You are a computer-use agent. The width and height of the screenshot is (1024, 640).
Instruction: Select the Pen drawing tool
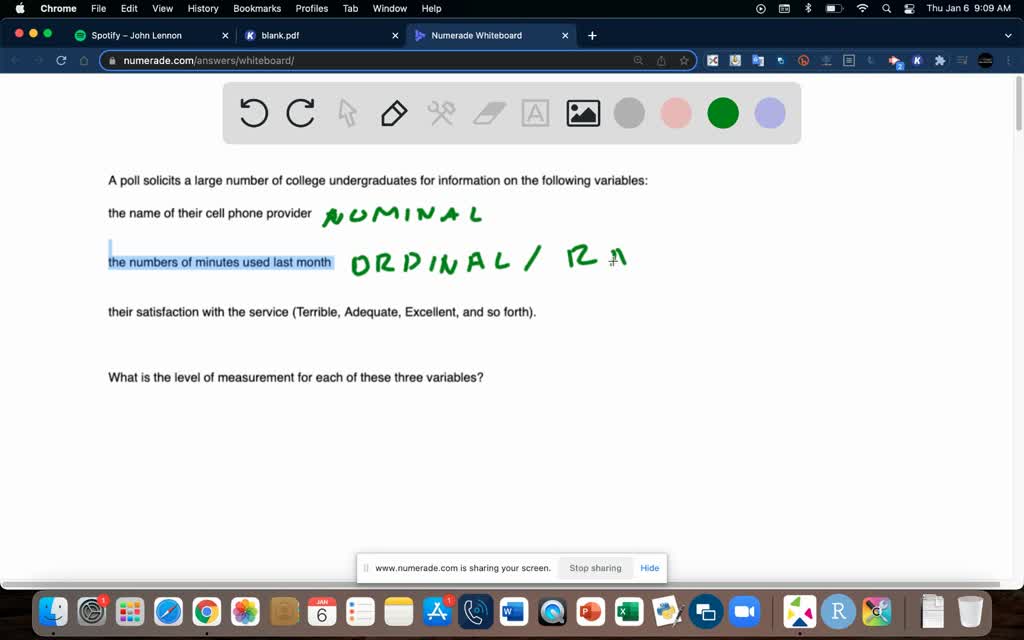[392, 113]
